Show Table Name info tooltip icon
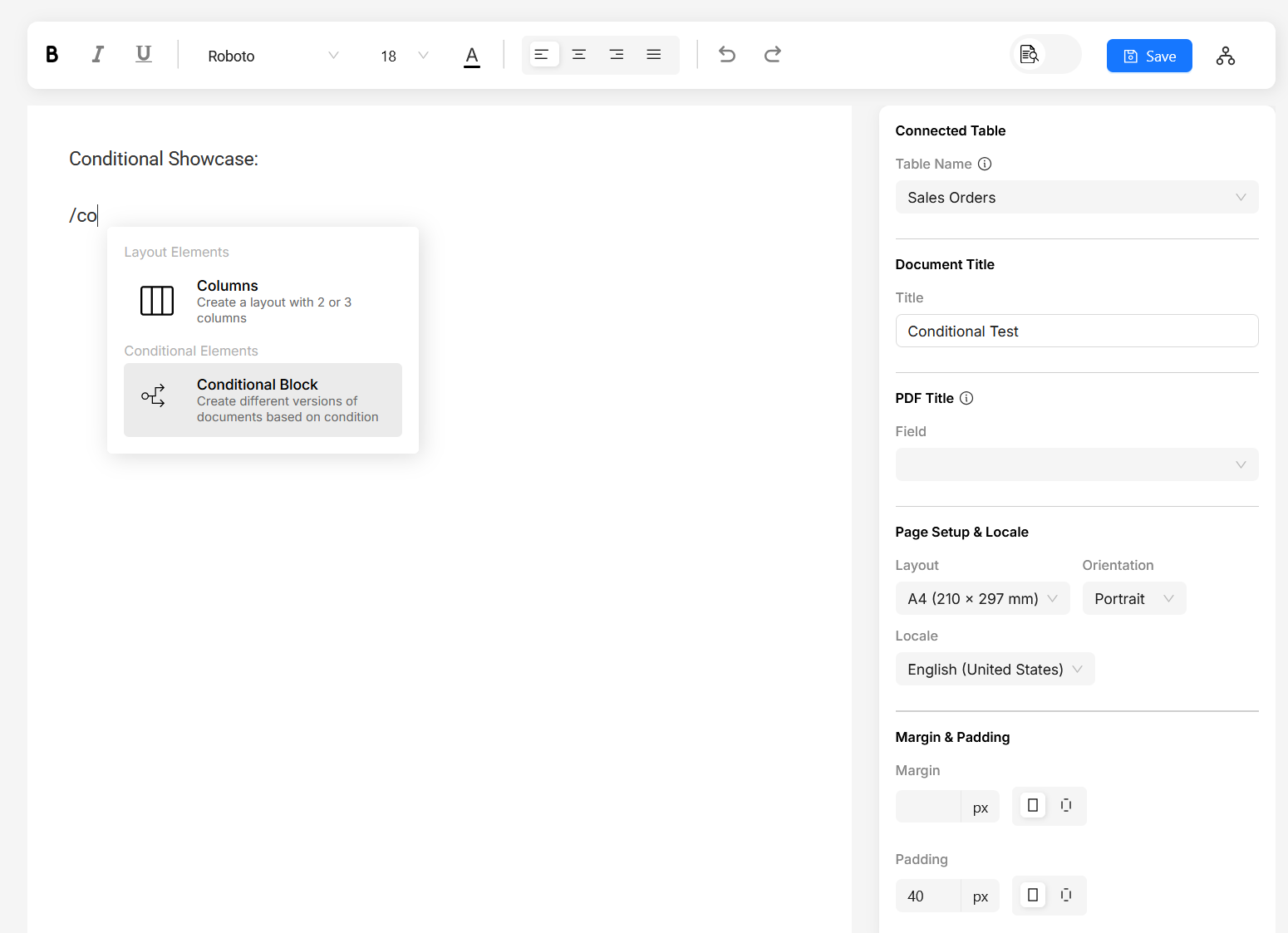The height and width of the screenshot is (933, 1288). tap(985, 164)
